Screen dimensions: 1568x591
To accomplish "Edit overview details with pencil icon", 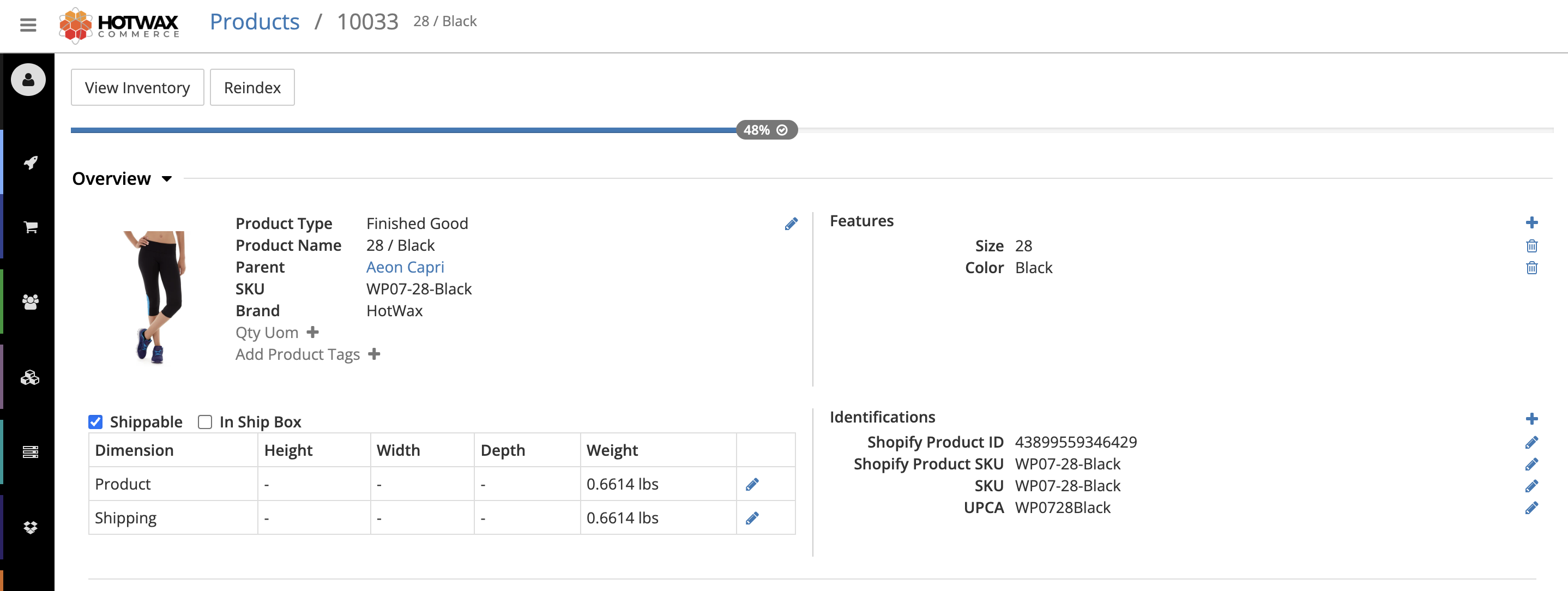I will (x=791, y=224).
